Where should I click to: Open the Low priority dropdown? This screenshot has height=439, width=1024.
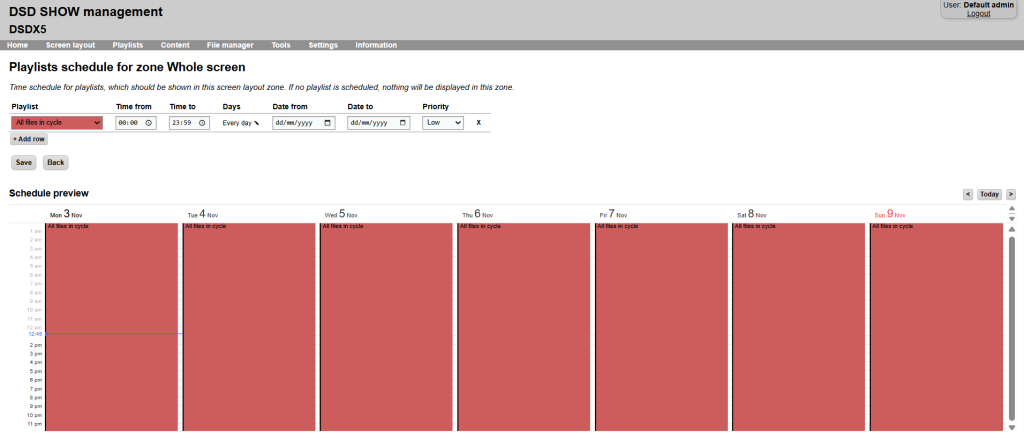tap(443, 123)
